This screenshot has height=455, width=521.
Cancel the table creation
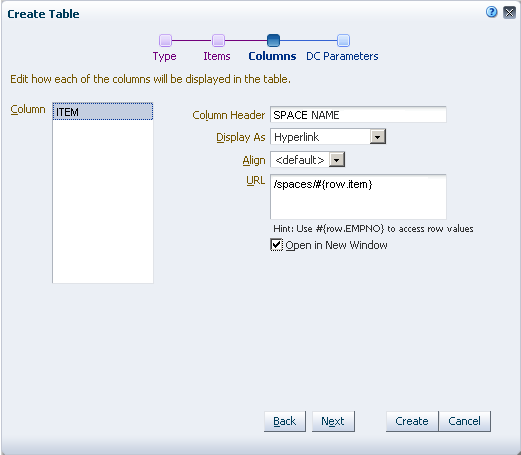(464, 421)
